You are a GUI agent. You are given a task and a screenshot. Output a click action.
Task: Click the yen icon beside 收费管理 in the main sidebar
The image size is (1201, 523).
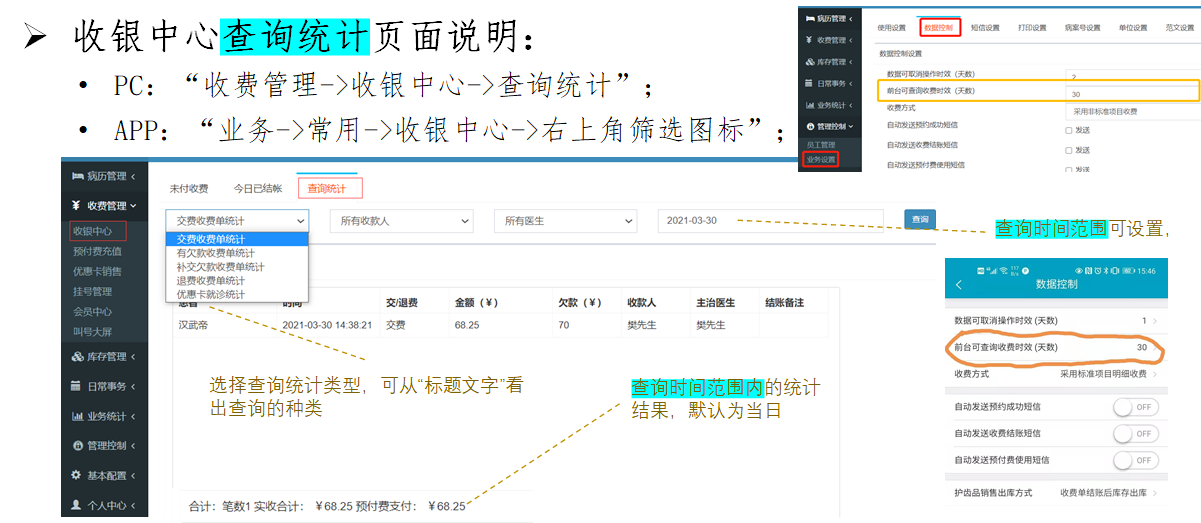coord(77,206)
